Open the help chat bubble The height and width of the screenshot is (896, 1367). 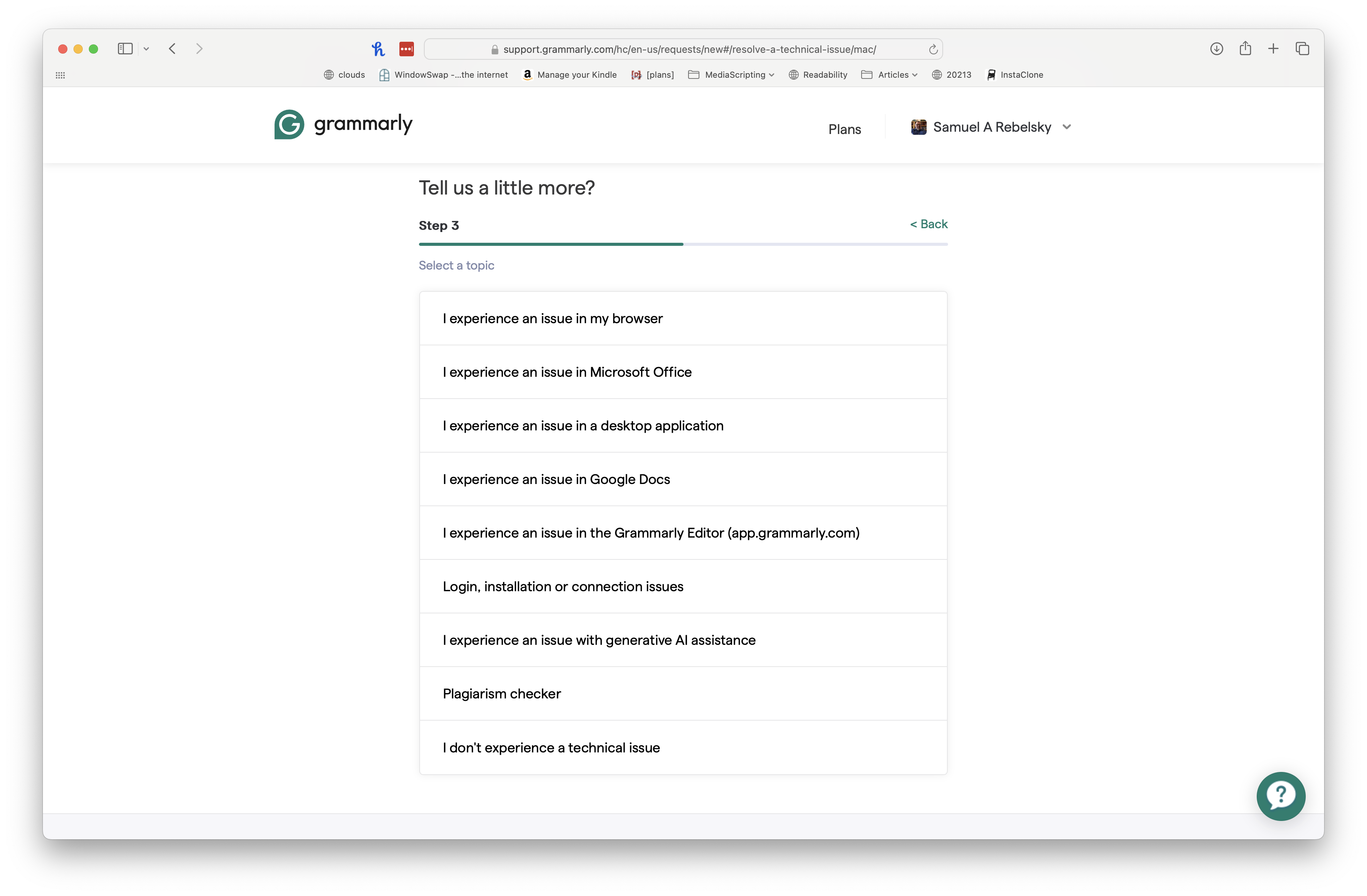coord(1280,796)
